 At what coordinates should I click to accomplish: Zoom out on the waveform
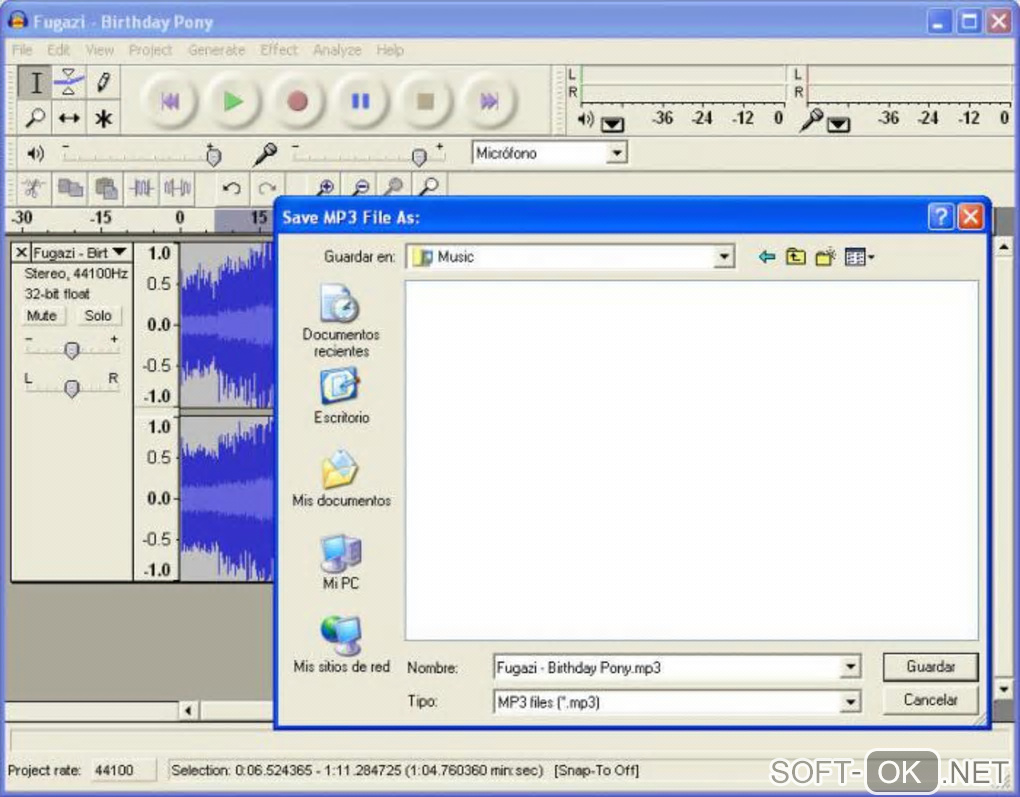360,187
